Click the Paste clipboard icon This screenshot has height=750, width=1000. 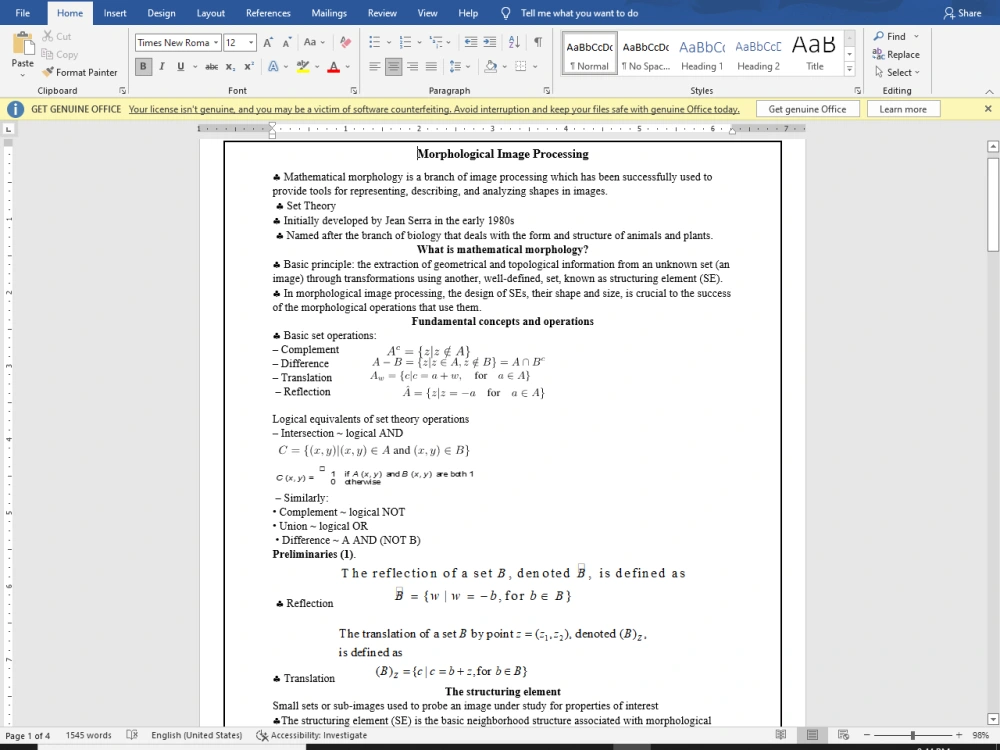tap(22, 45)
